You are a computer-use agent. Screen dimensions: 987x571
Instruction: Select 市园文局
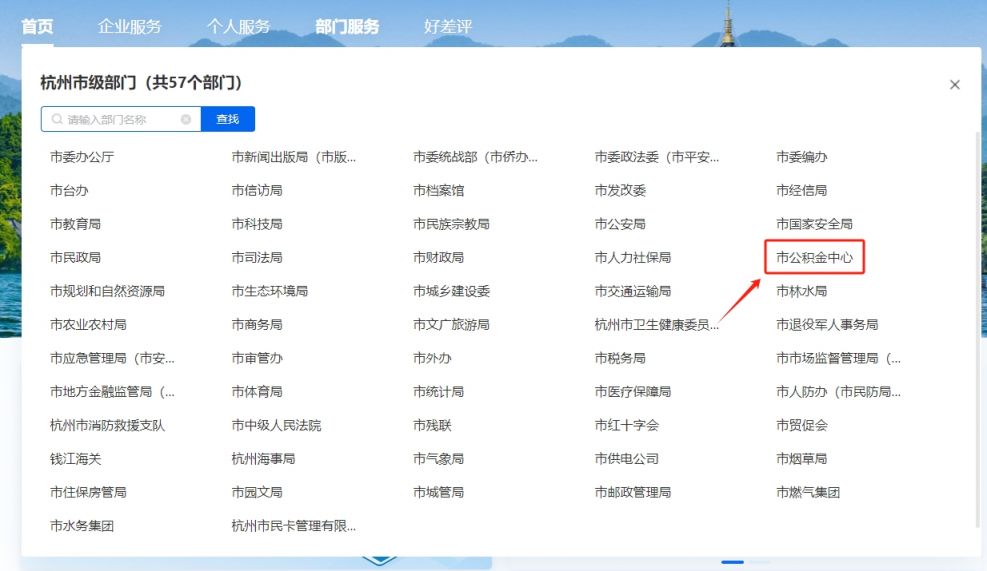click(x=257, y=492)
